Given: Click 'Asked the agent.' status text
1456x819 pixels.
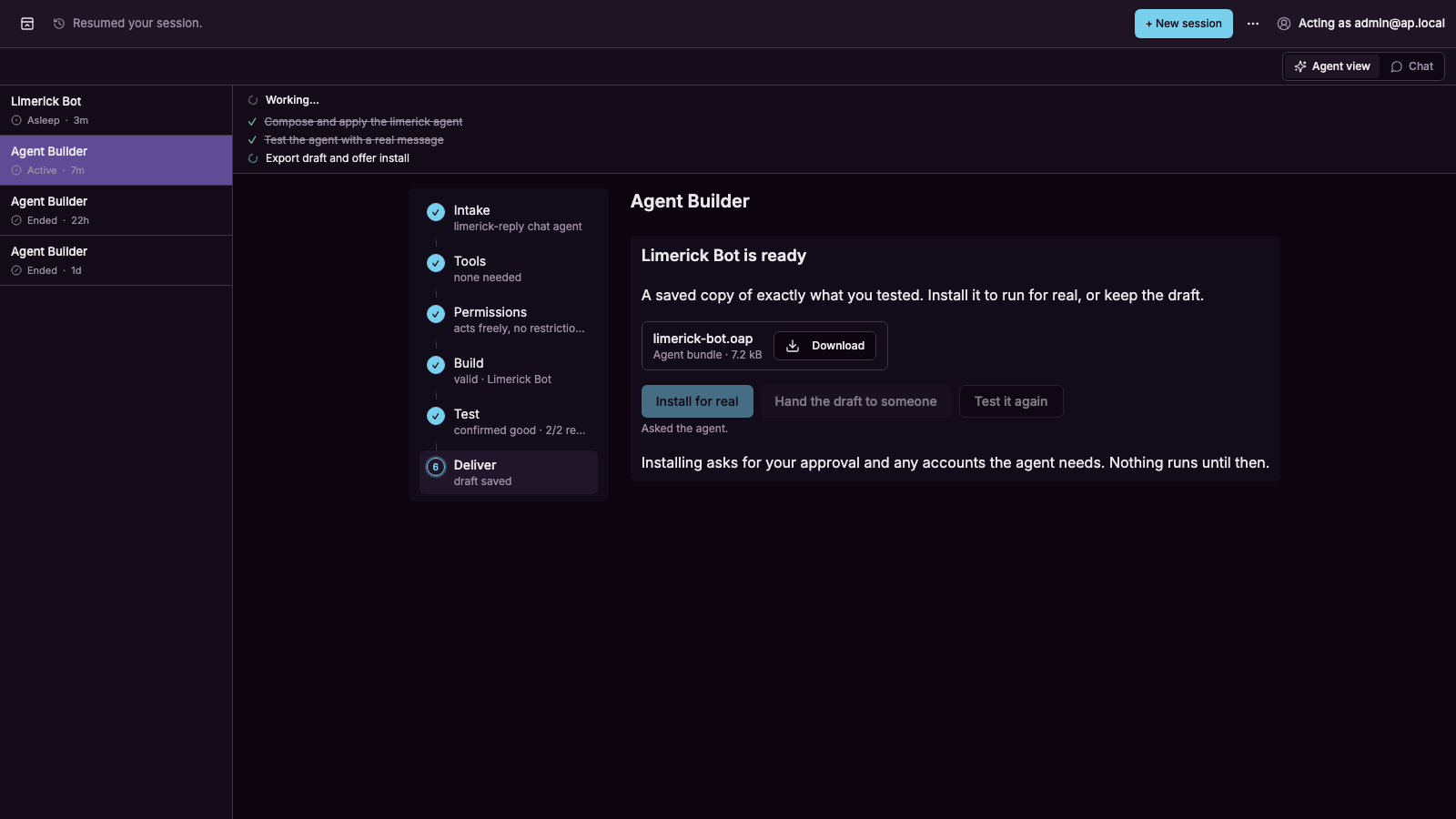Looking at the screenshot, I should (684, 429).
